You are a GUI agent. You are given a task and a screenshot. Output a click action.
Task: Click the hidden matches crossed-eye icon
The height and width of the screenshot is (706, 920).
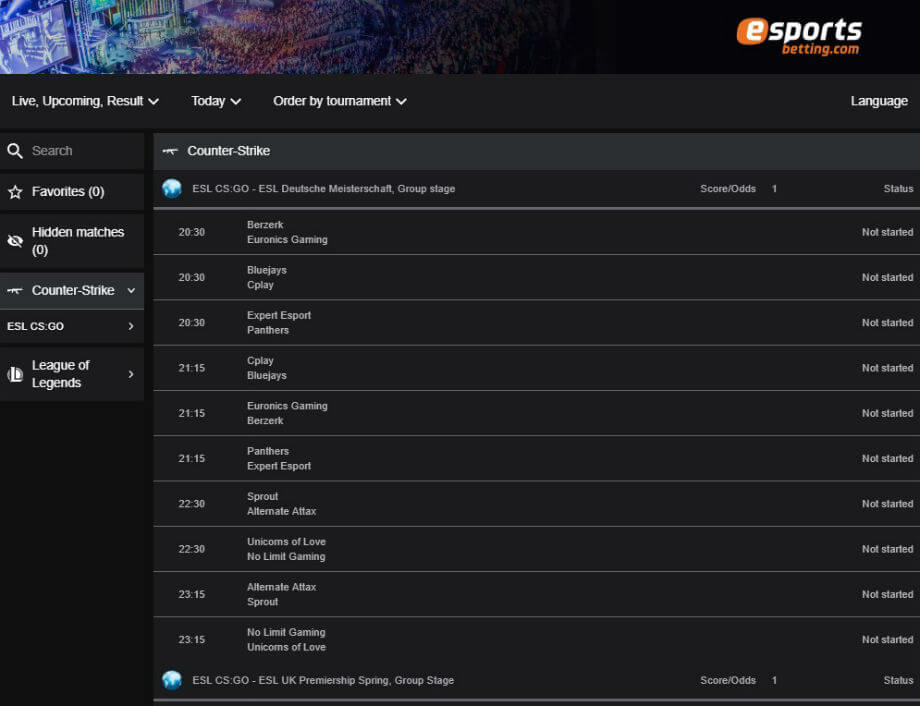(15, 241)
